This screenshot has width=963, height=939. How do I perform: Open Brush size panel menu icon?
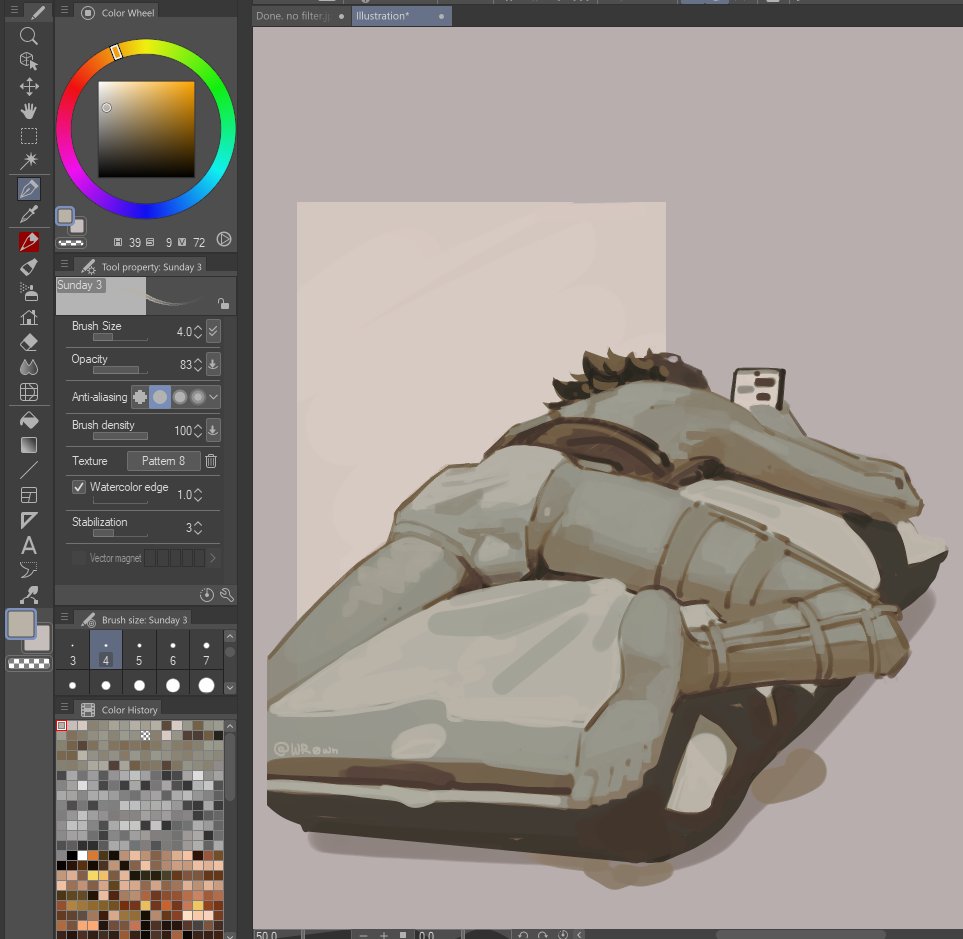(x=64, y=617)
